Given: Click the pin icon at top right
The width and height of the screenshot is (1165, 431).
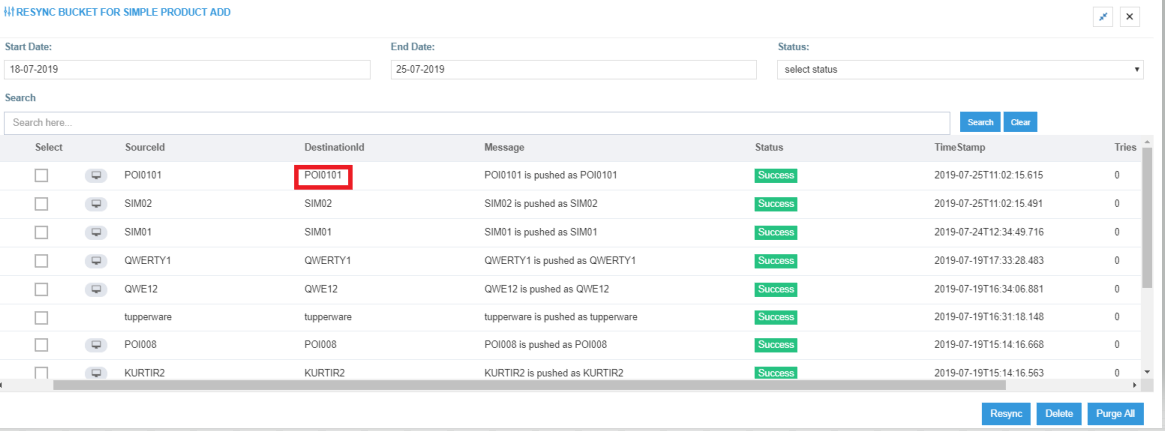Looking at the screenshot, I should pyautogui.click(x=1105, y=18).
